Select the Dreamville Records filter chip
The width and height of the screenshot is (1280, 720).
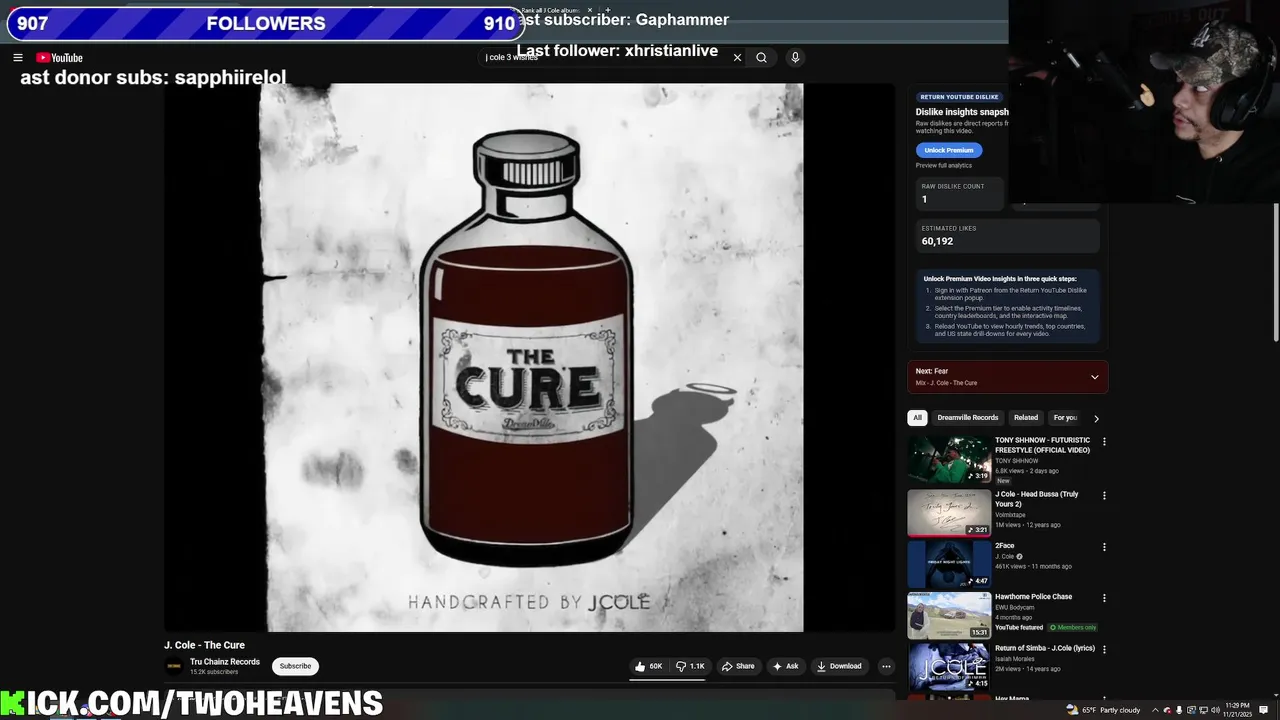pos(968,418)
